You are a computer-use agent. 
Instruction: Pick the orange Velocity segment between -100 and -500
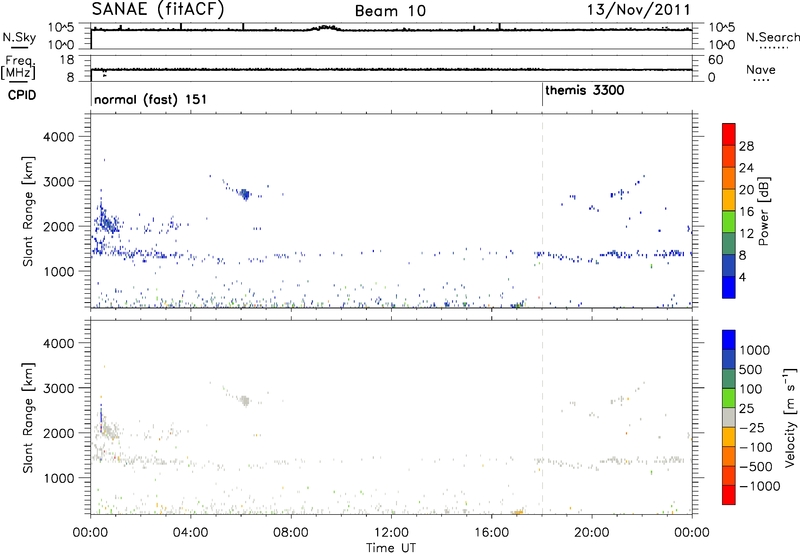(x=729, y=456)
